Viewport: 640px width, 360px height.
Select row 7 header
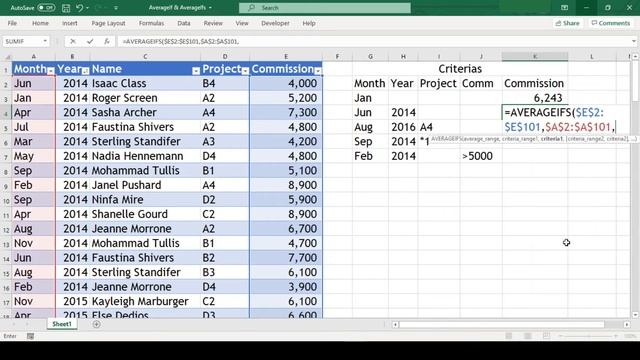tap(6, 156)
